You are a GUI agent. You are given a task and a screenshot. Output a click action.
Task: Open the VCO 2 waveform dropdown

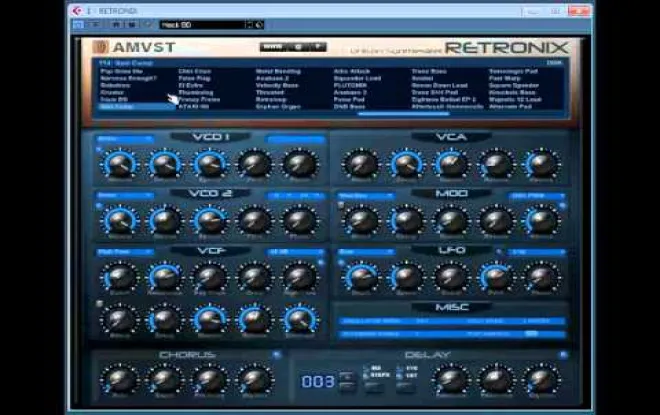pos(125,195)
